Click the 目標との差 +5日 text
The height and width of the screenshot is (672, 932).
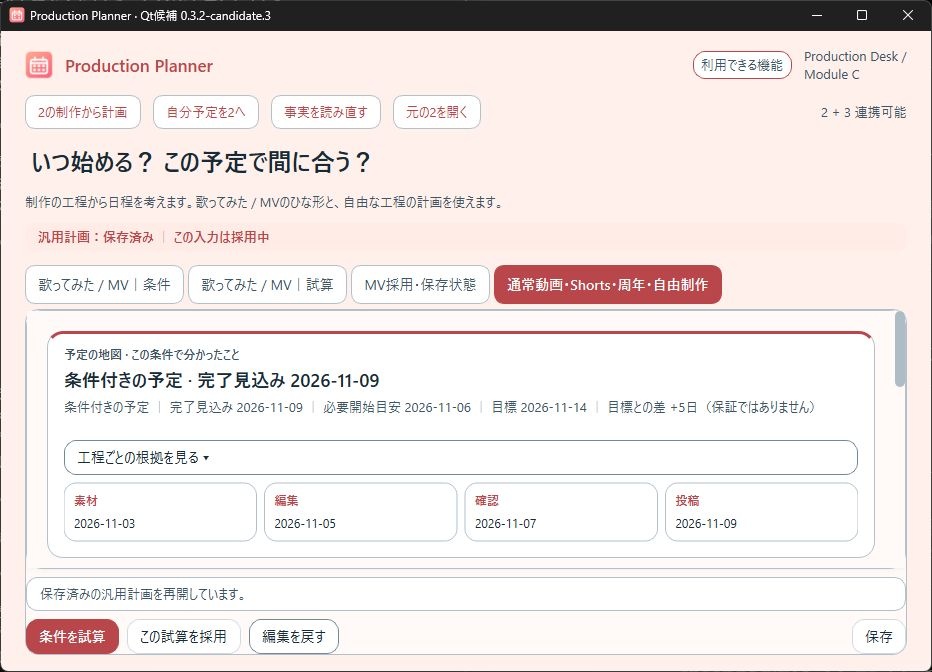tap(652, 407)
